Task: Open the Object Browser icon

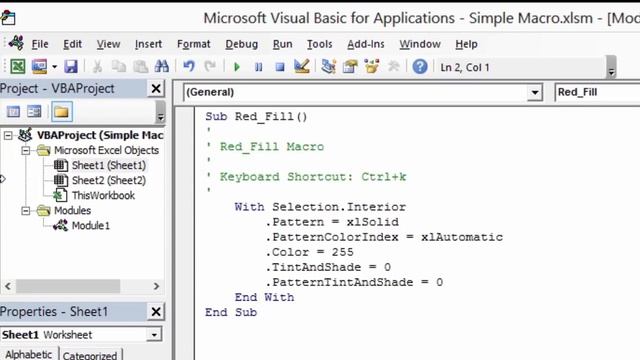Action: [372, 66]
